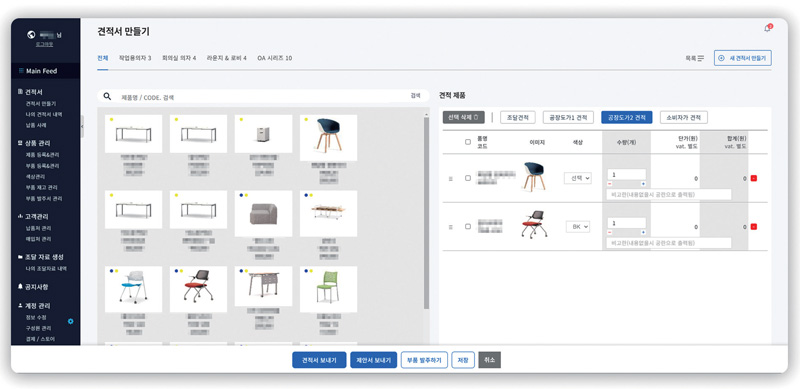Open 나의 조달자료 내역 in sidebar
The height and width of the screenshot is (389, 800).
coord(46,269)
